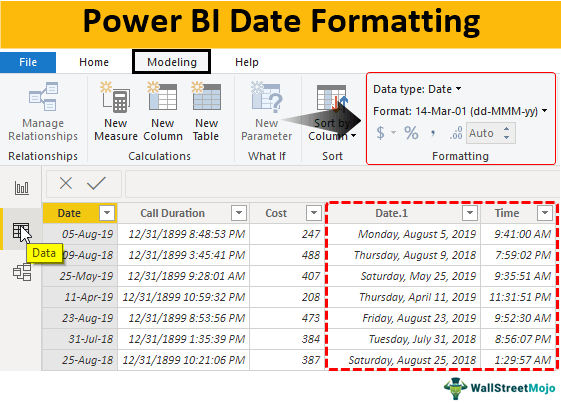Switch to the Modeling tab
The height and width of the screenshot is (403, 561).
tap(172, 62)
